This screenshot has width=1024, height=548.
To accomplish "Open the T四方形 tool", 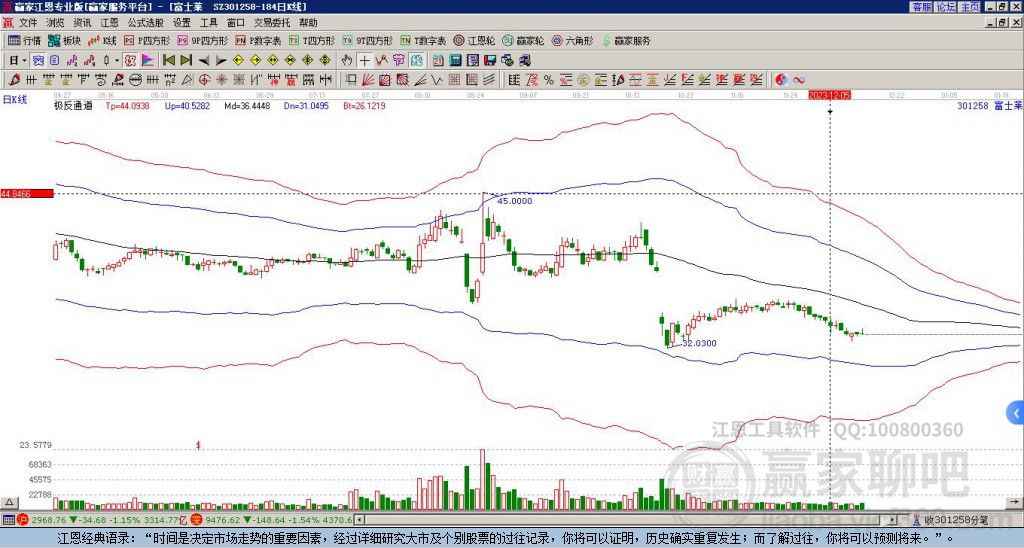I will (x=312, y=40).
